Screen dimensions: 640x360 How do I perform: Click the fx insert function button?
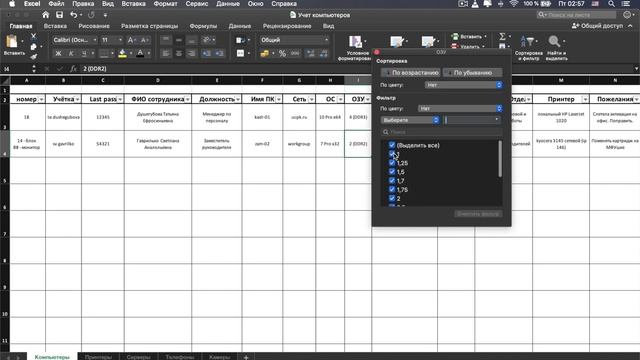click(73, 69)
